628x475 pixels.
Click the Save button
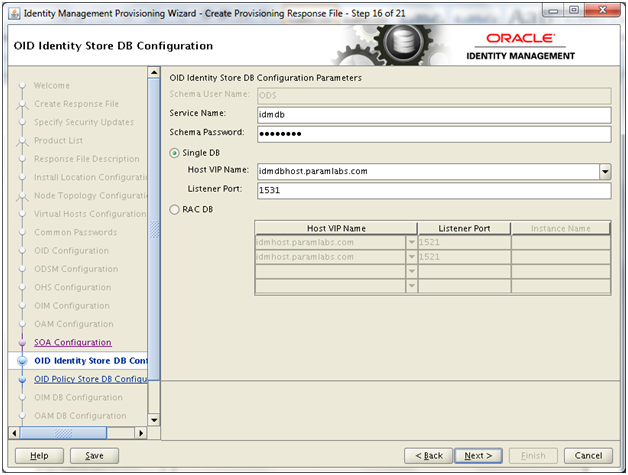pos(94,456)
